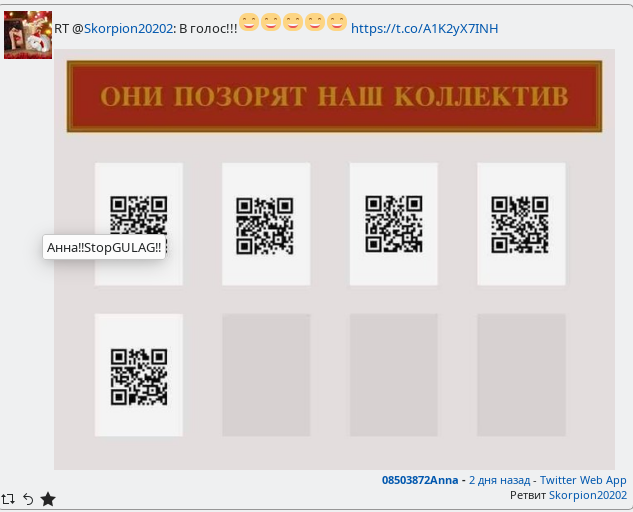Click the last empty gray card in bottom row
Screen dimensions: 633x512
coord(520,375)
